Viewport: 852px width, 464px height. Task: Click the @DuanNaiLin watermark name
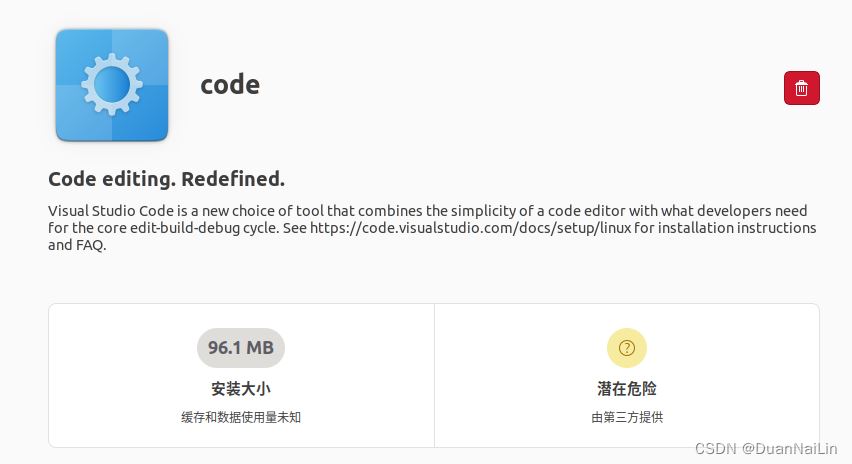(791, 450)
